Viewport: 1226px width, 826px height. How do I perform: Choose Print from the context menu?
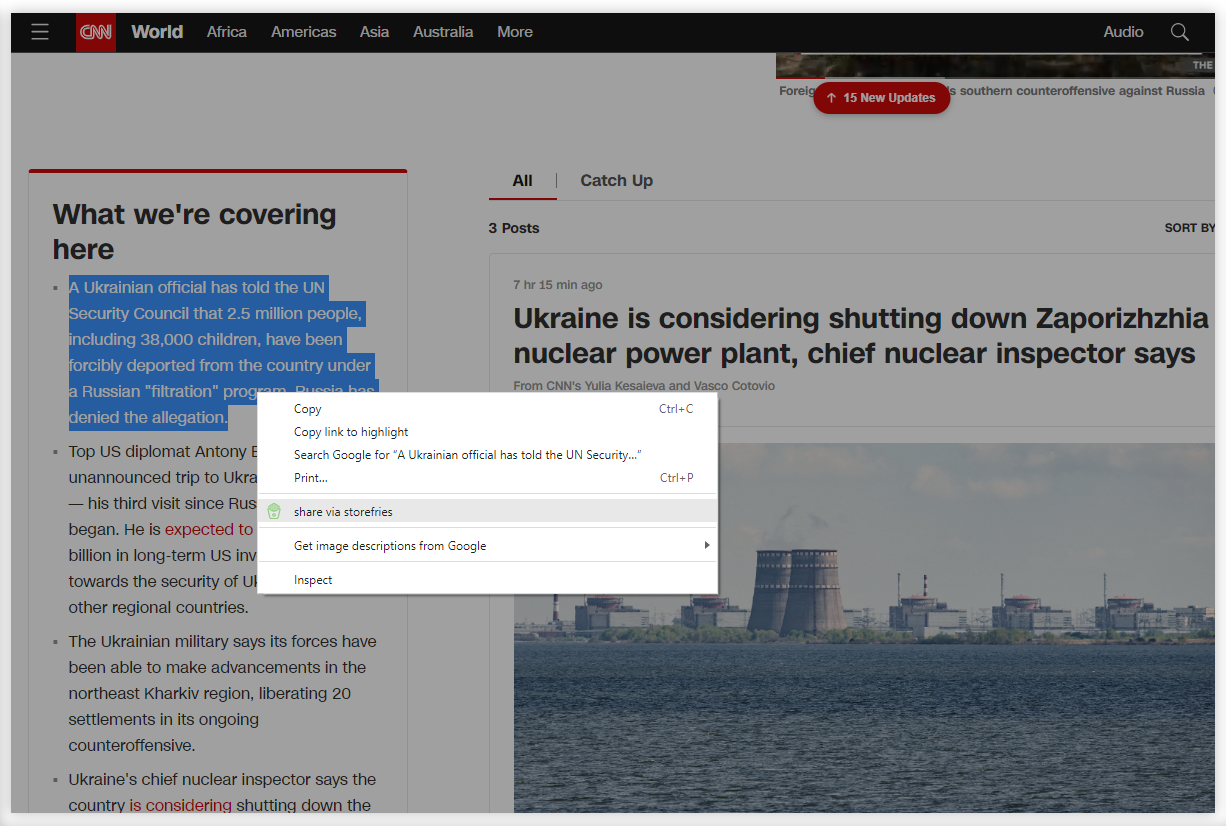[x=310, y=477]
